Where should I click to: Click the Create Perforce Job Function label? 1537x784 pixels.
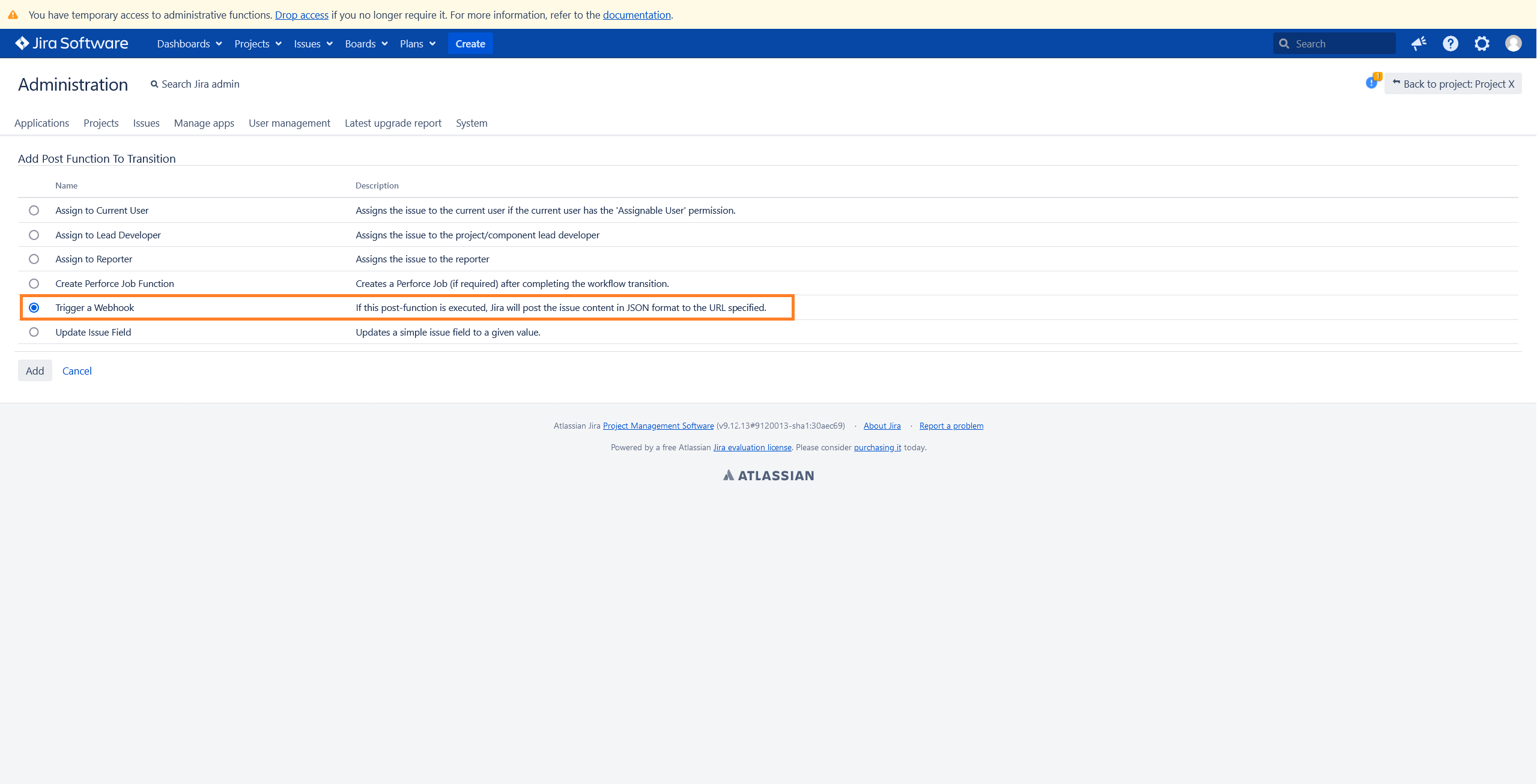pyautogui.click(x=115, y=283)
